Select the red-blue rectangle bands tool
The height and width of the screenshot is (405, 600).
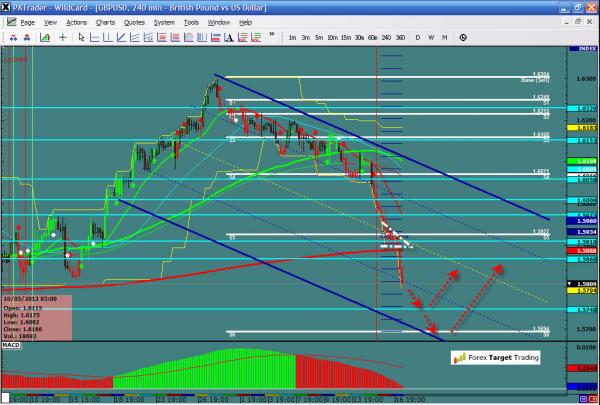pos(215,38)
